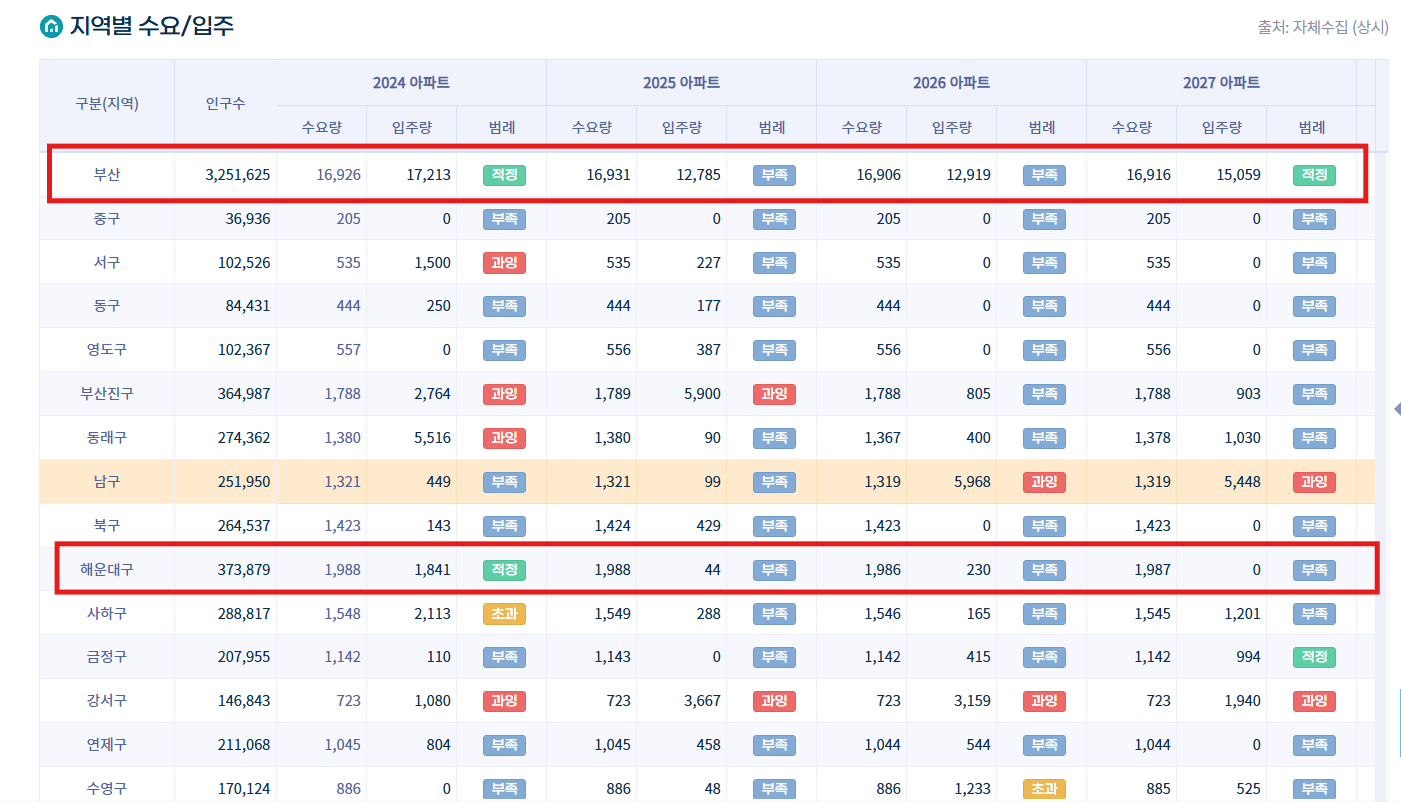Click the 2024 적정 badge in 부산 row
The width and height of the screenshot is (1401, 802).
[x=504, y=175]
